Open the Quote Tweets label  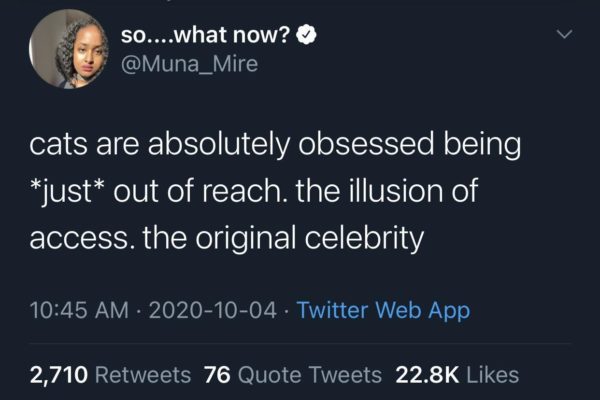[311, 375]
